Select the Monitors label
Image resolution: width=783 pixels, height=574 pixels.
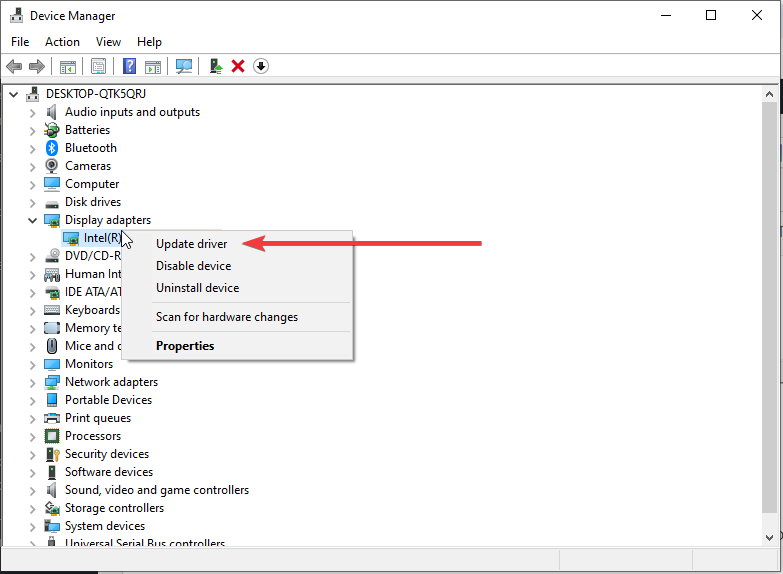pyautogui.click(x=89, y=364)
